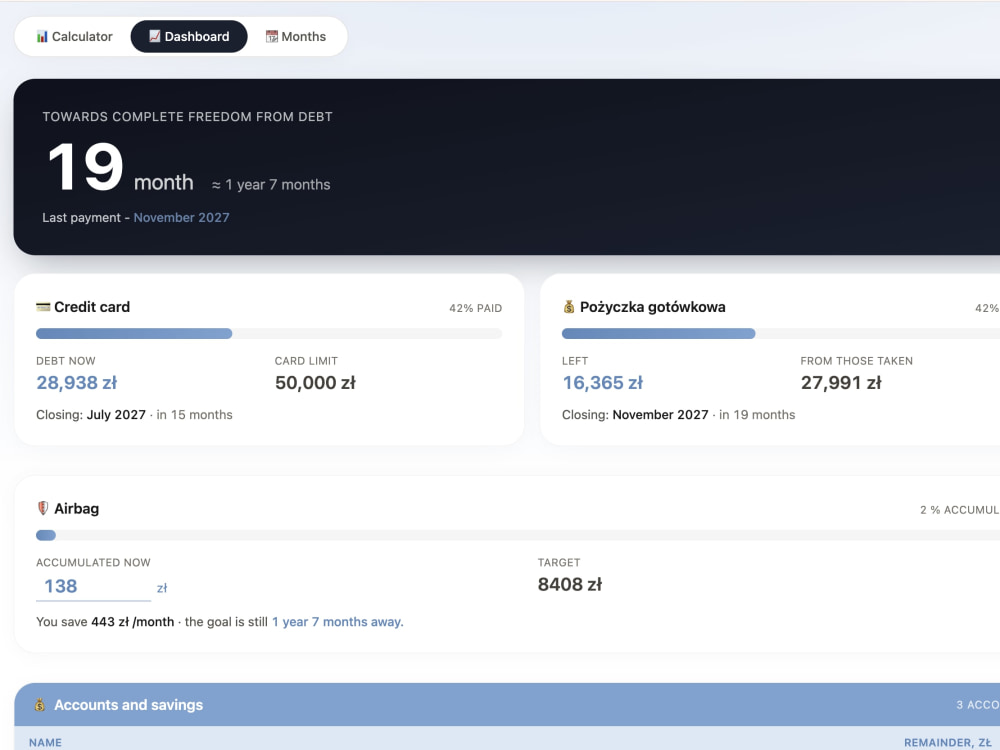Viewport: 1000px width, 750px height.
Task: Click the Pożyczka gotówkowa money bag icon
Action: (569, 307)
